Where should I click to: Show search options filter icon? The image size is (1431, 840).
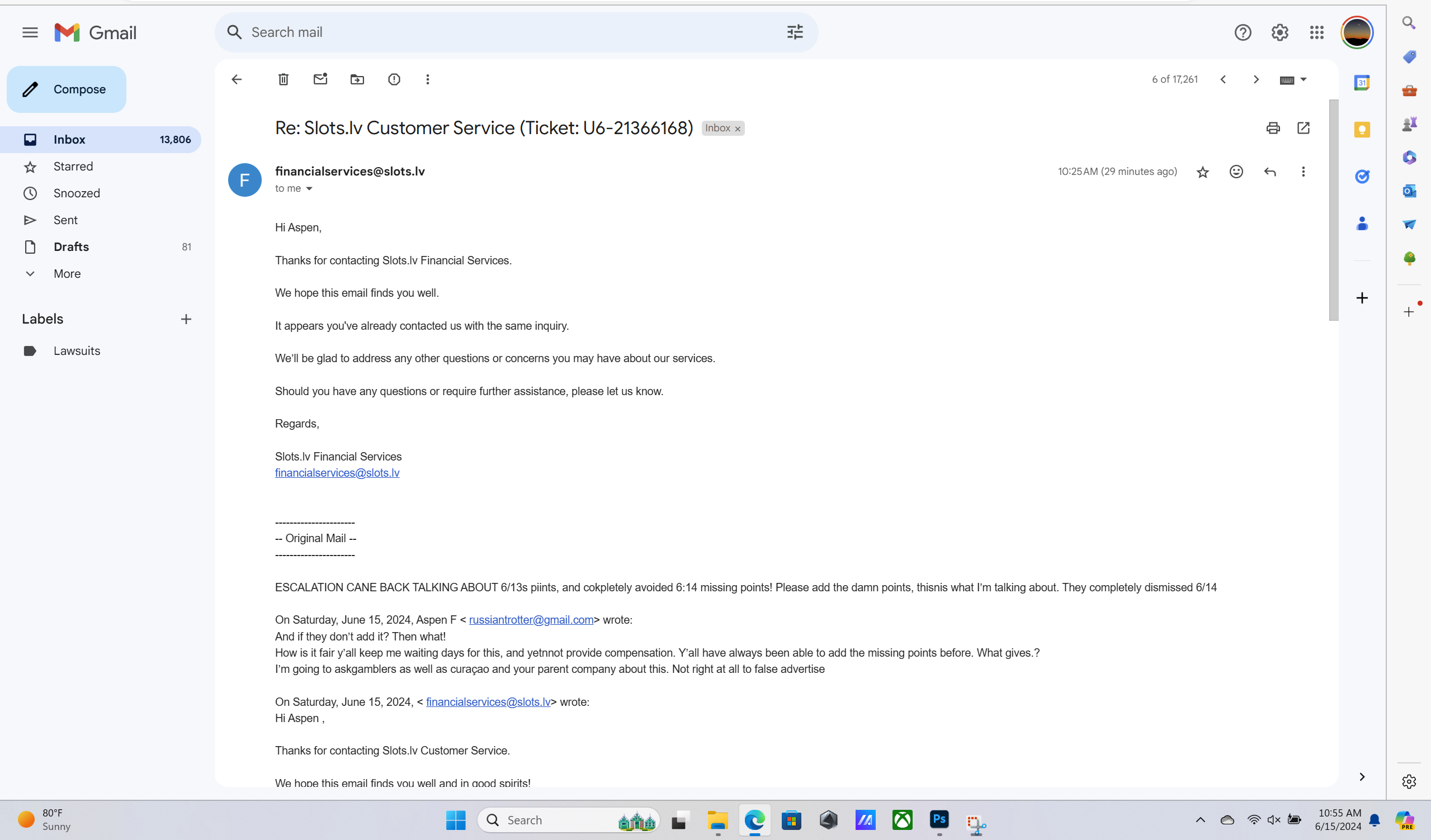click(x=795, y=32)
